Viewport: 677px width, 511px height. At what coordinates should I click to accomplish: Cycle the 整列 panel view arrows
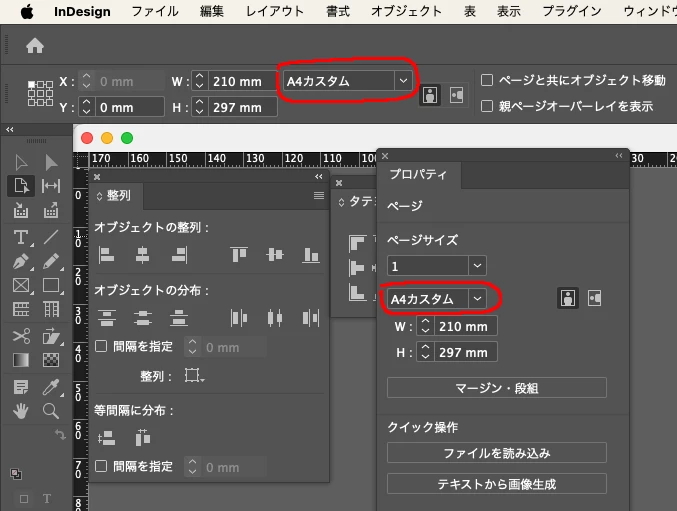click(x=99, y=196)
